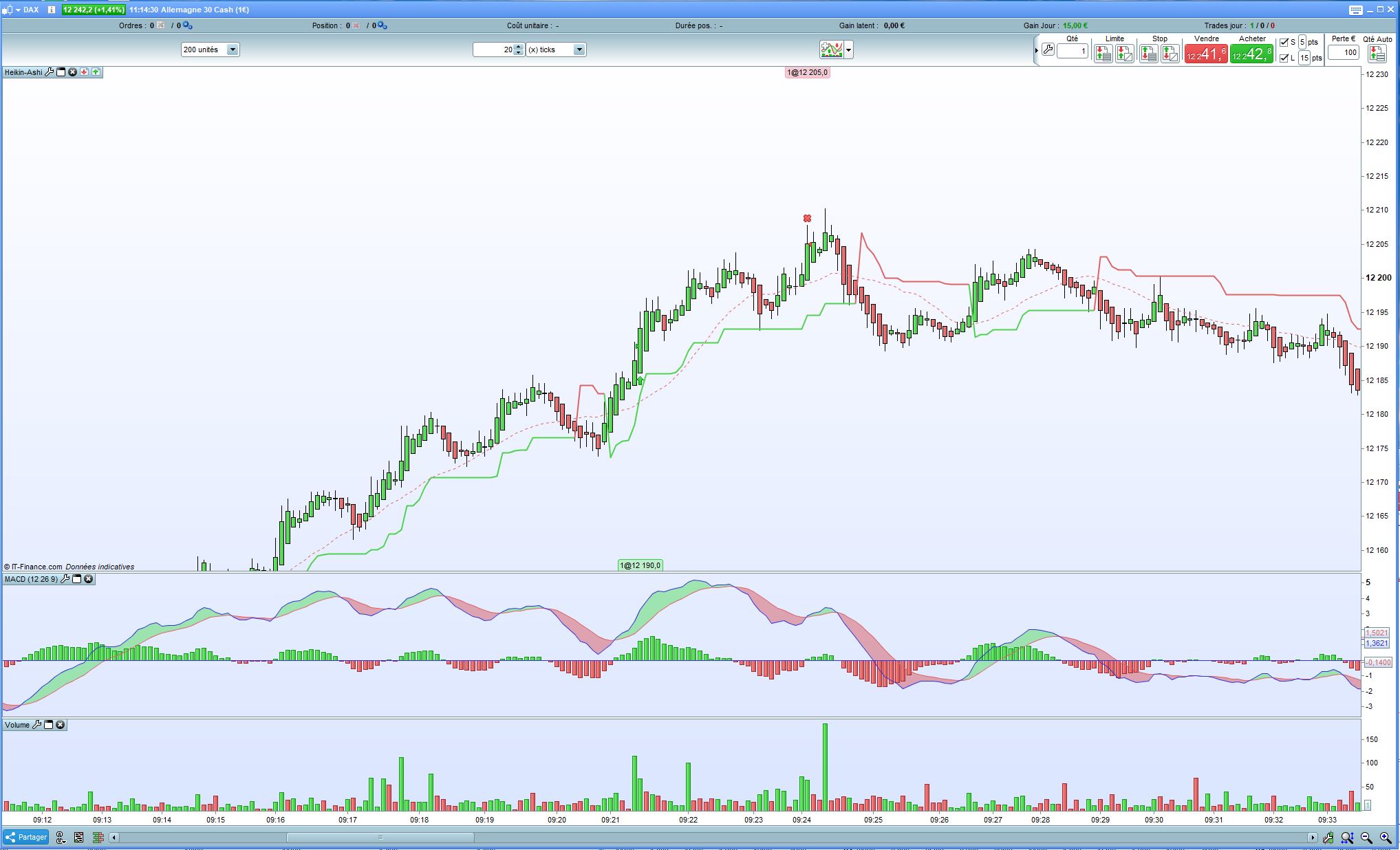This screenshot has height=850, width=1400.
Task: Toggle the S stop-loss checkbox
Action: (x=1284, y=43)
